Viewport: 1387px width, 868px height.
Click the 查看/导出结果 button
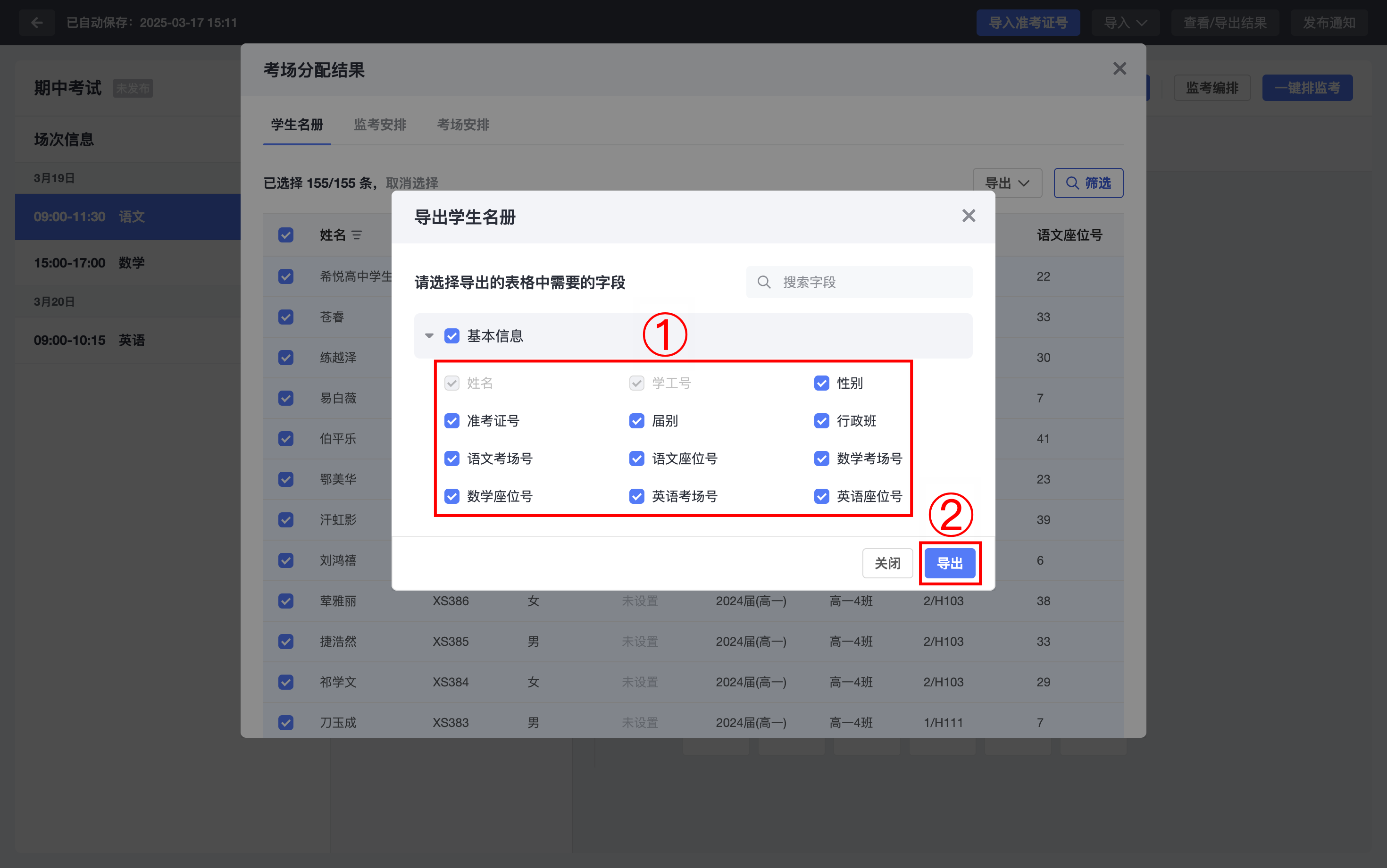(x=1225, y=22)
